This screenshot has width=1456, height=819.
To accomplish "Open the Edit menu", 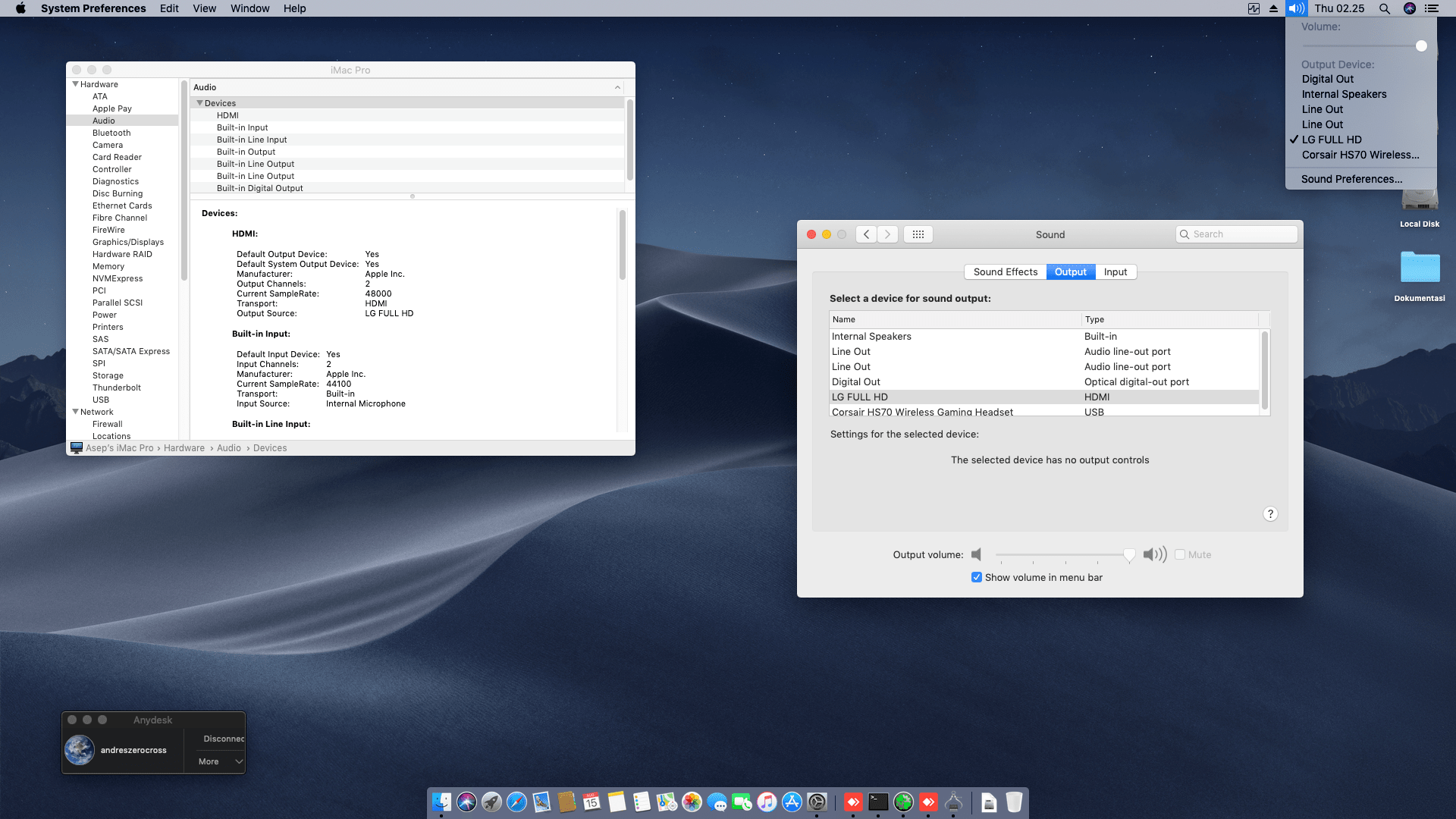I will point(169,8).
